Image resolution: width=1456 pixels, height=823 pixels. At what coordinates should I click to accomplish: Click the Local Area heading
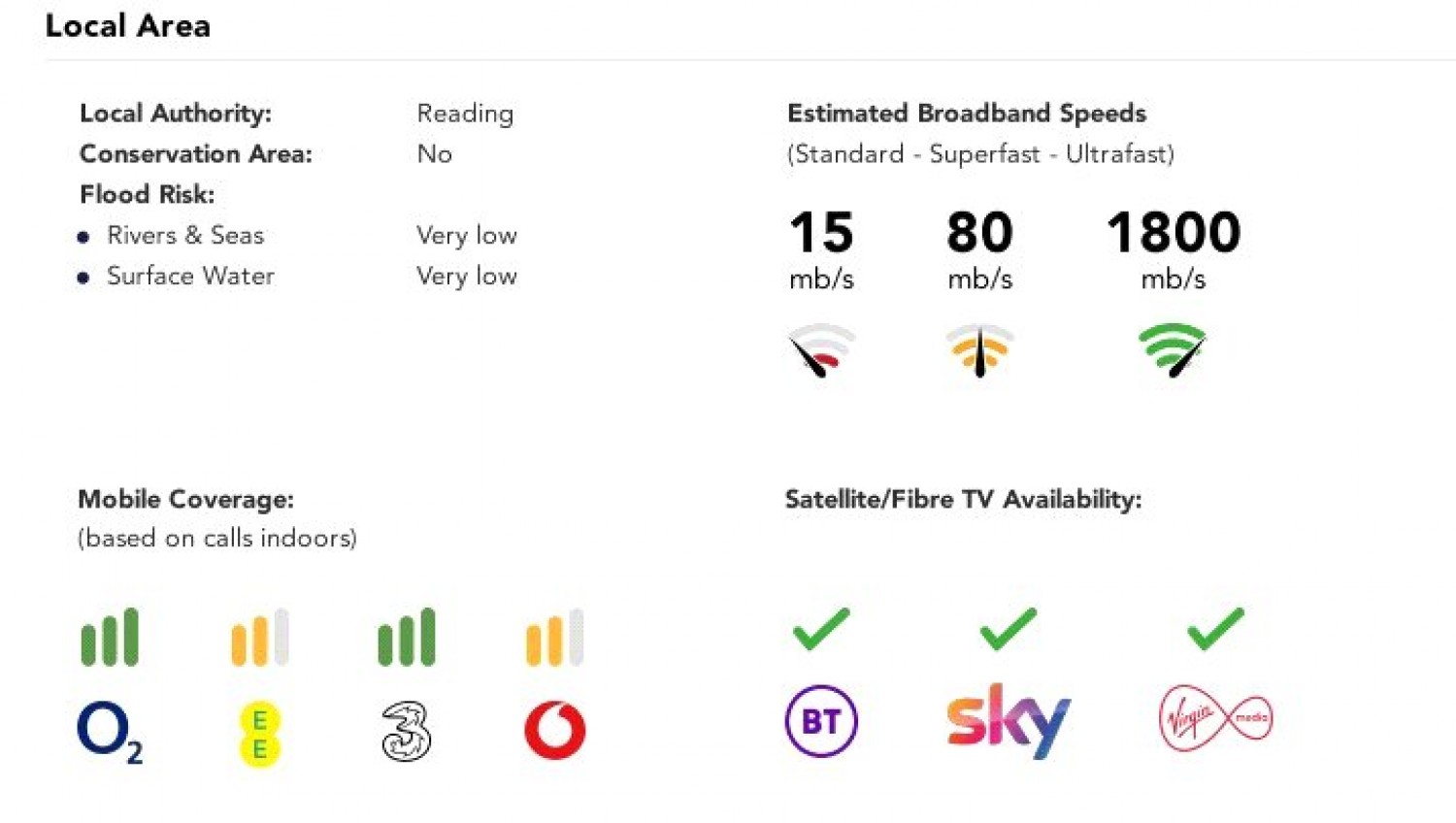coord(128,26)
